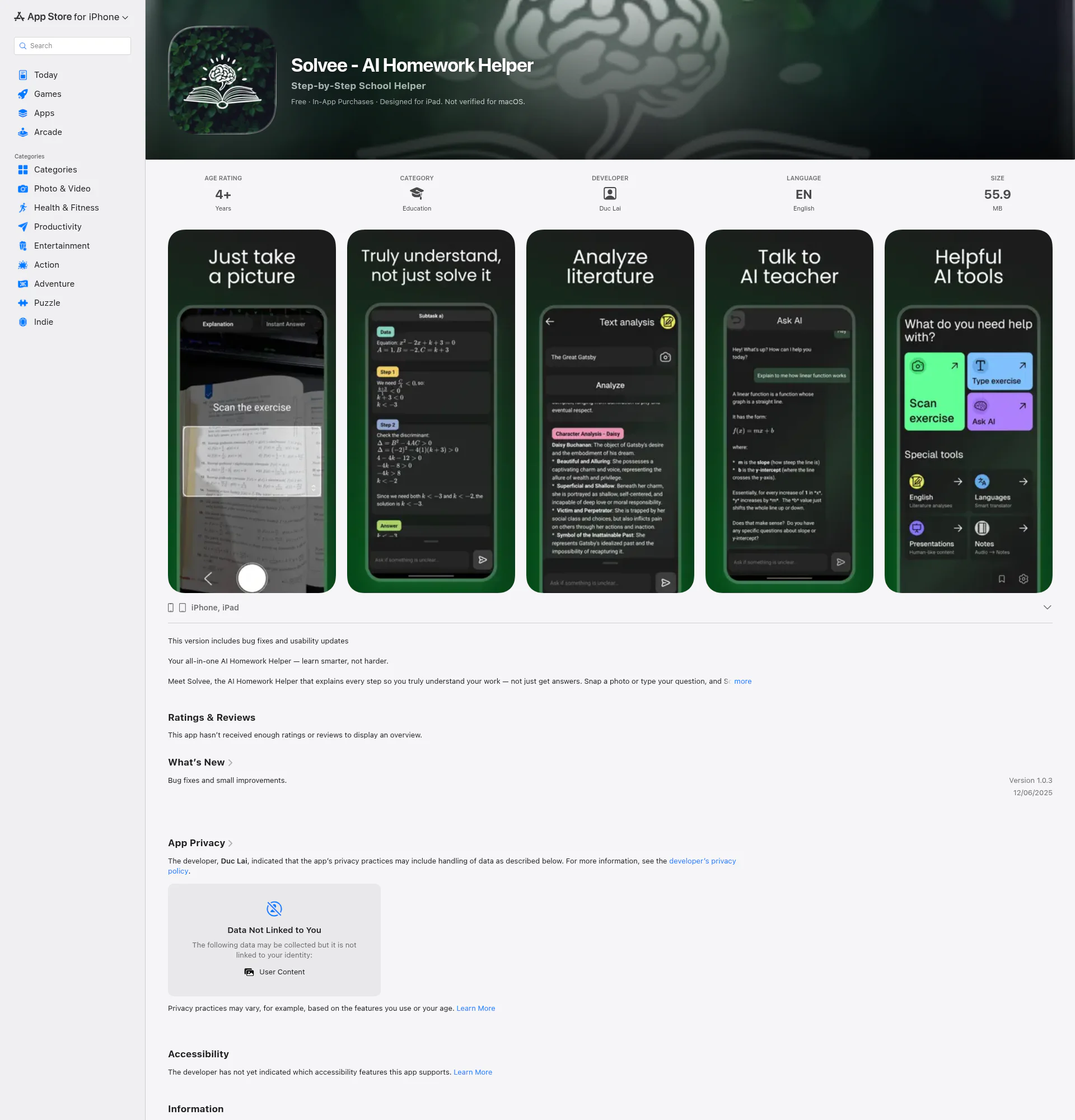Select the Puzzle piece icon
1075x1120 pixels.
click(x=23, y=303)
